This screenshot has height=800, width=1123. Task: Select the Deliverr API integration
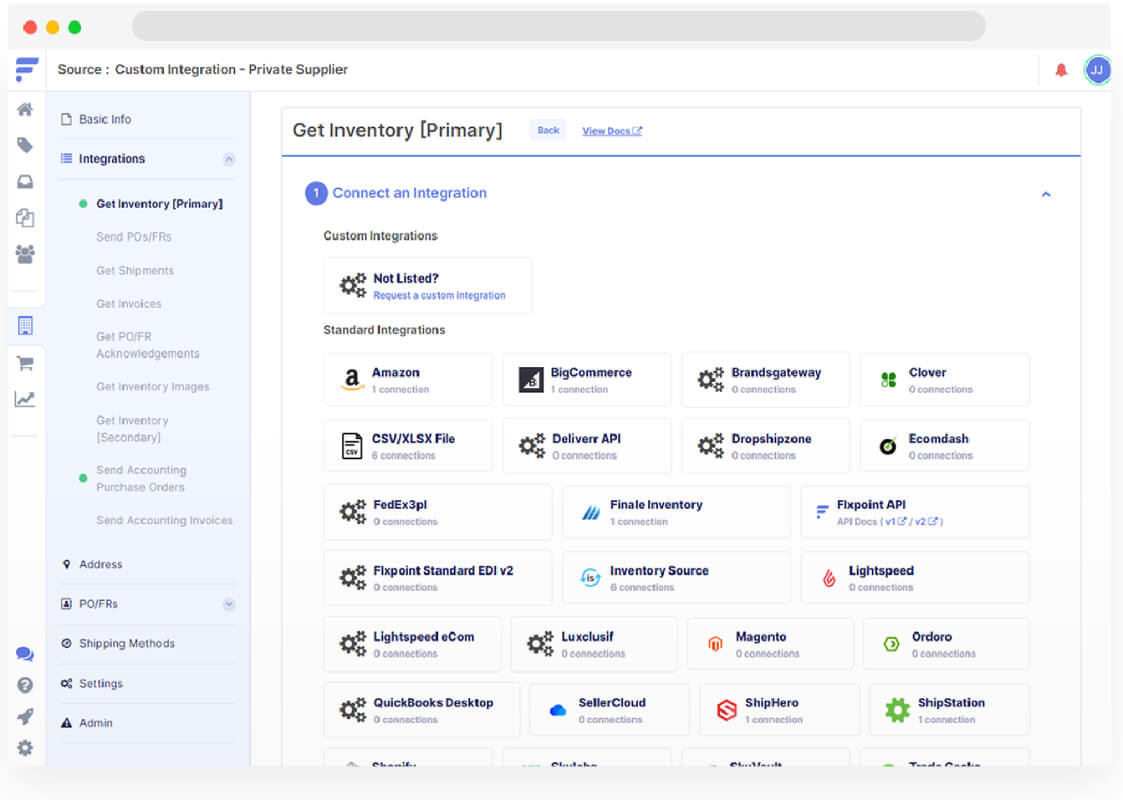pos(587,445)
